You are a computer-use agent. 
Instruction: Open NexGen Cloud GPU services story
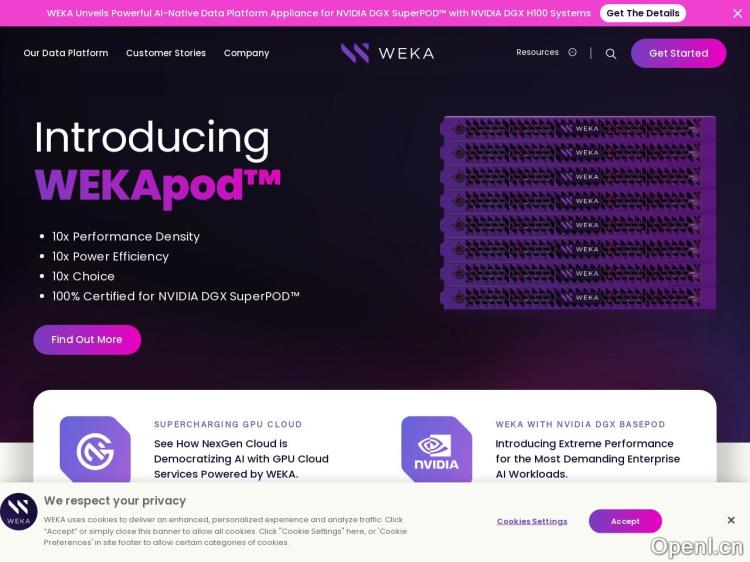(241, 458)
